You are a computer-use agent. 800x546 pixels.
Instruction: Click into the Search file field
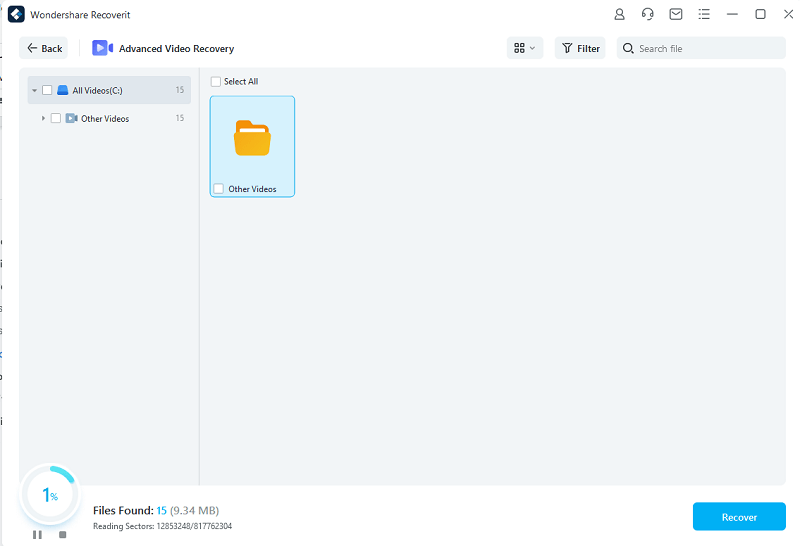coord(701,48)
